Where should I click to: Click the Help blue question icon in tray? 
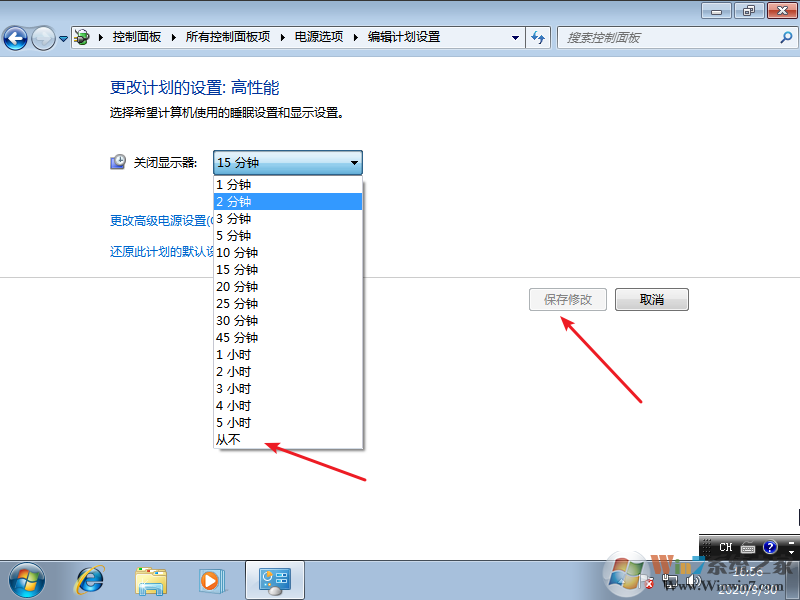[769, 547]
